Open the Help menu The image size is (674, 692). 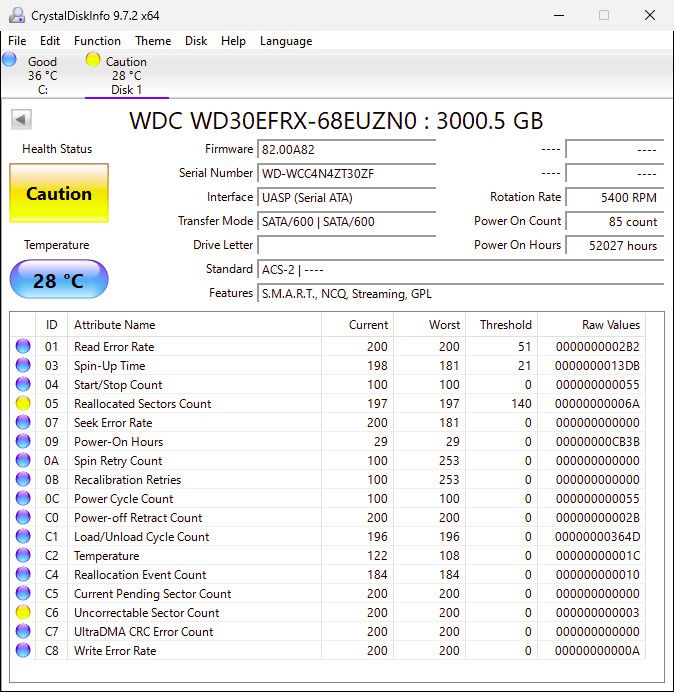coord(233,41)
